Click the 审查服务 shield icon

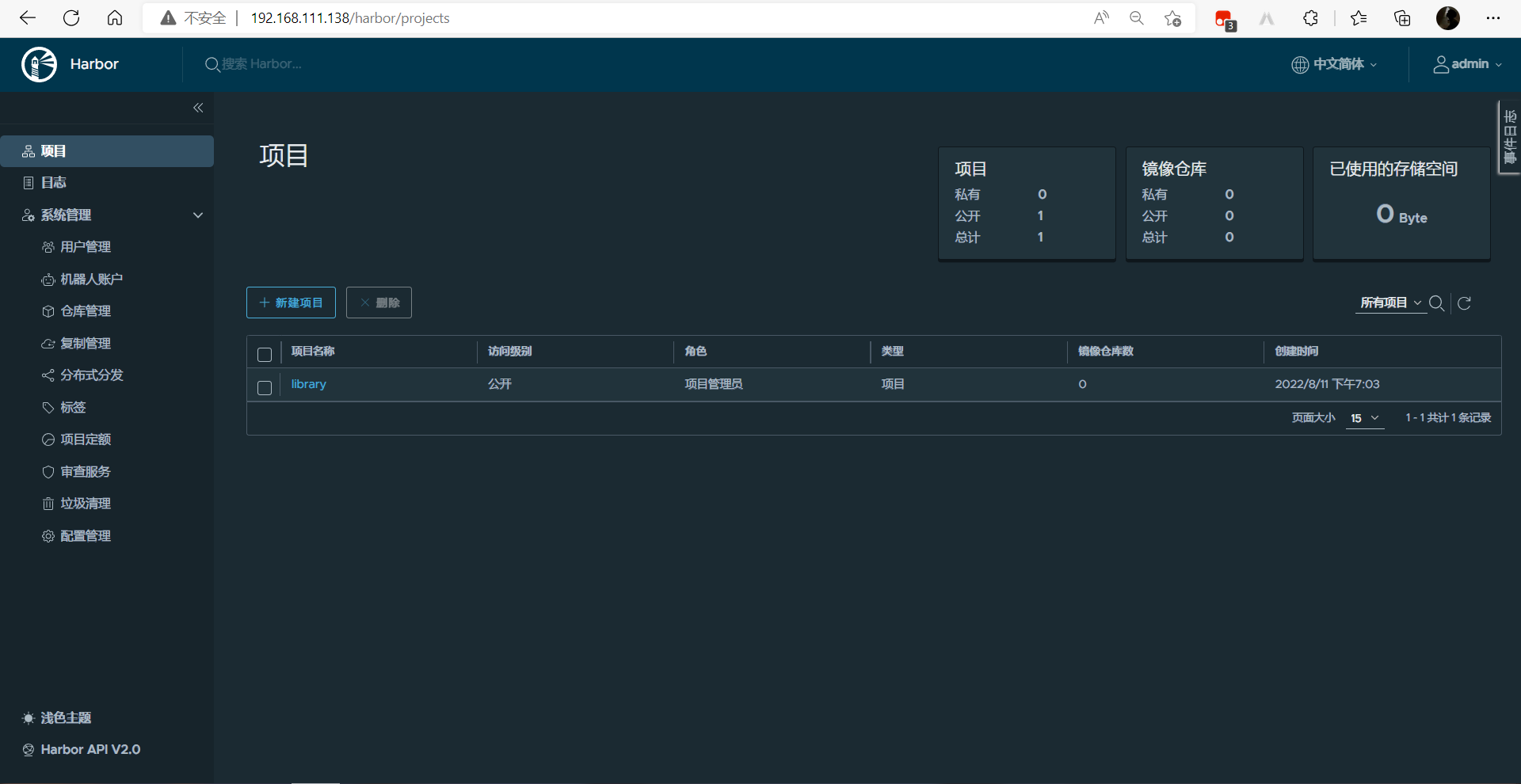click(x=48, y=472)
